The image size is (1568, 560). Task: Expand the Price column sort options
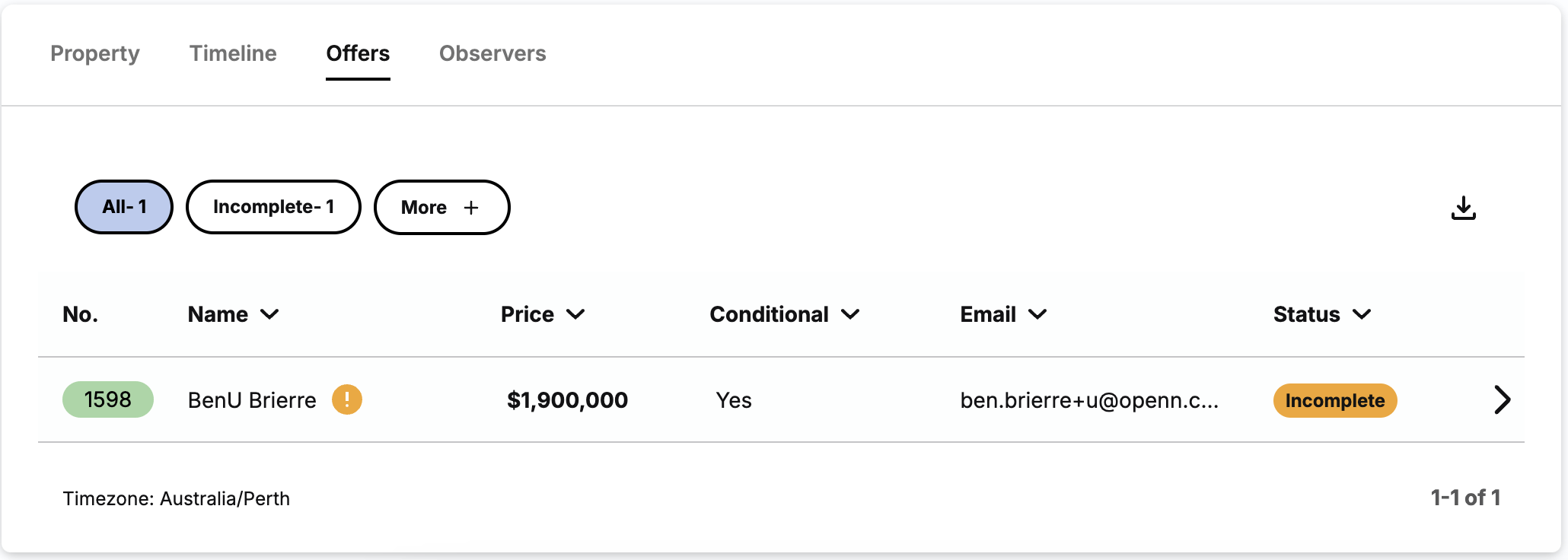[576, 314]
